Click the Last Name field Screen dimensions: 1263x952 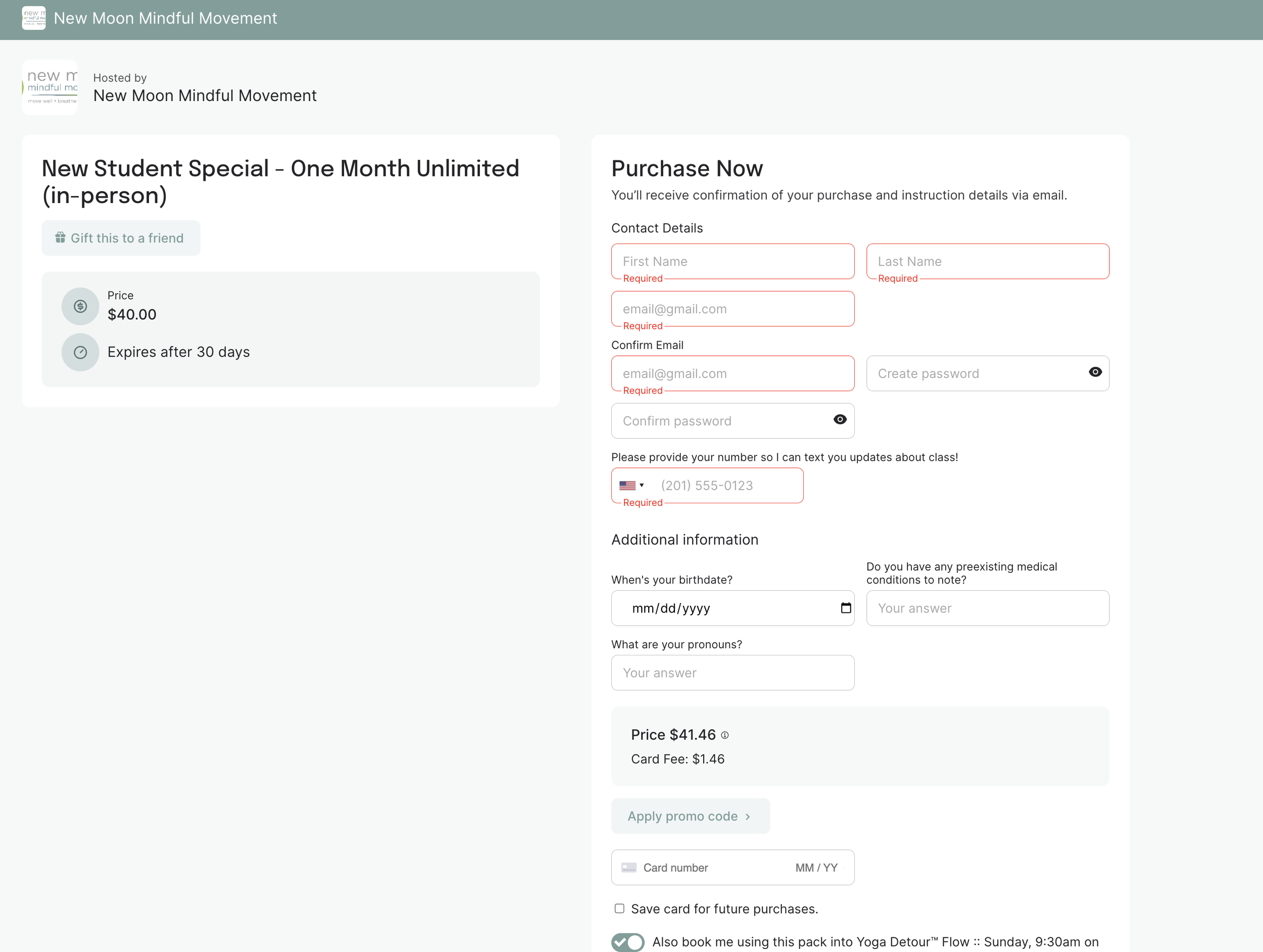[988, 262]
